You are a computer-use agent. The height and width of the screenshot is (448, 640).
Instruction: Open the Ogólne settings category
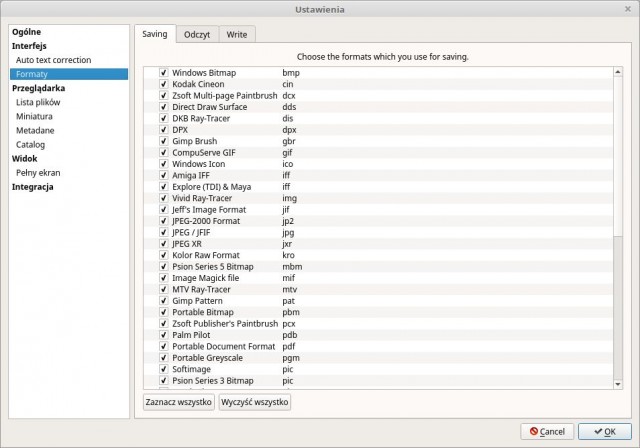(27, 32)
